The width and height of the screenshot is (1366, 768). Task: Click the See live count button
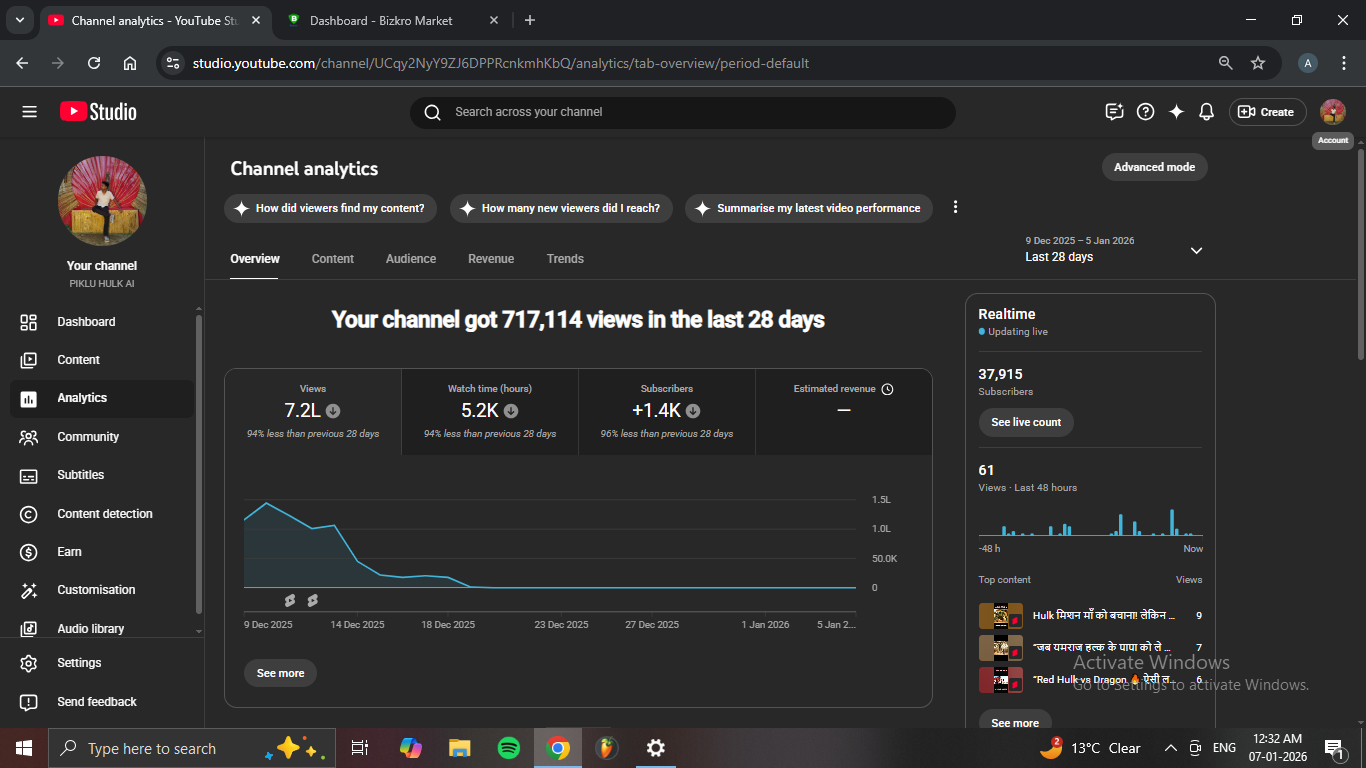(x=1026, y=422)
